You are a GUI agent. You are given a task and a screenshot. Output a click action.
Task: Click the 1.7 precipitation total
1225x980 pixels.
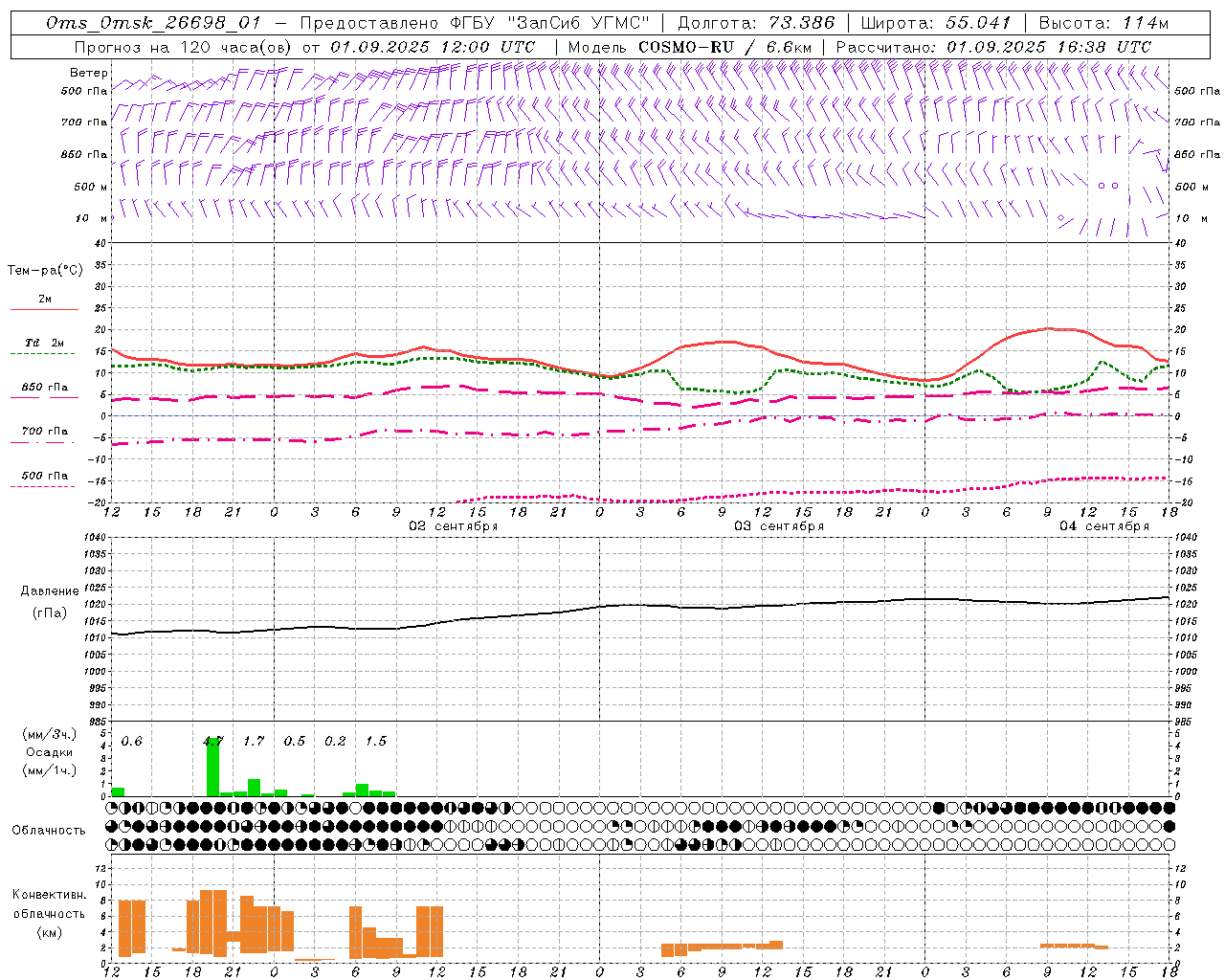pos(254,741)
